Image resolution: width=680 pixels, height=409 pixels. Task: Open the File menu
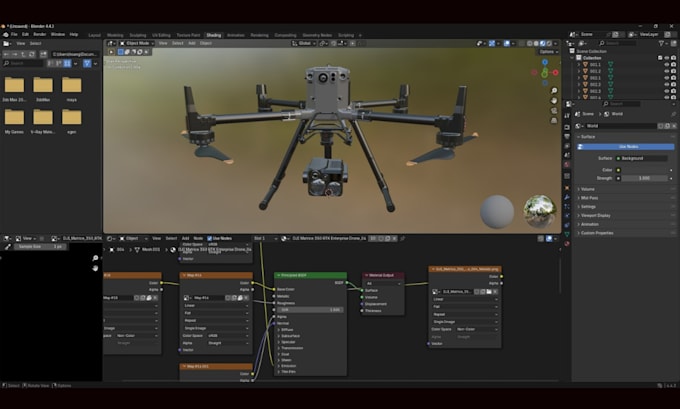[14, 34]
